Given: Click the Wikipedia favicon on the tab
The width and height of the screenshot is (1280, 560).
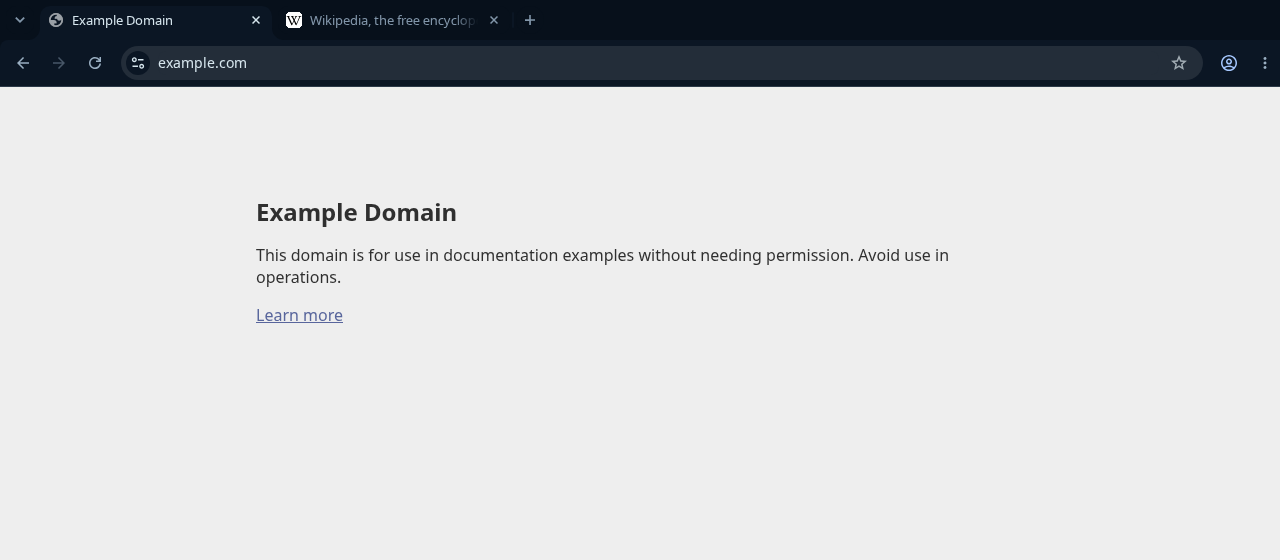Looking at the screenshot, I should tap(294, 20).
